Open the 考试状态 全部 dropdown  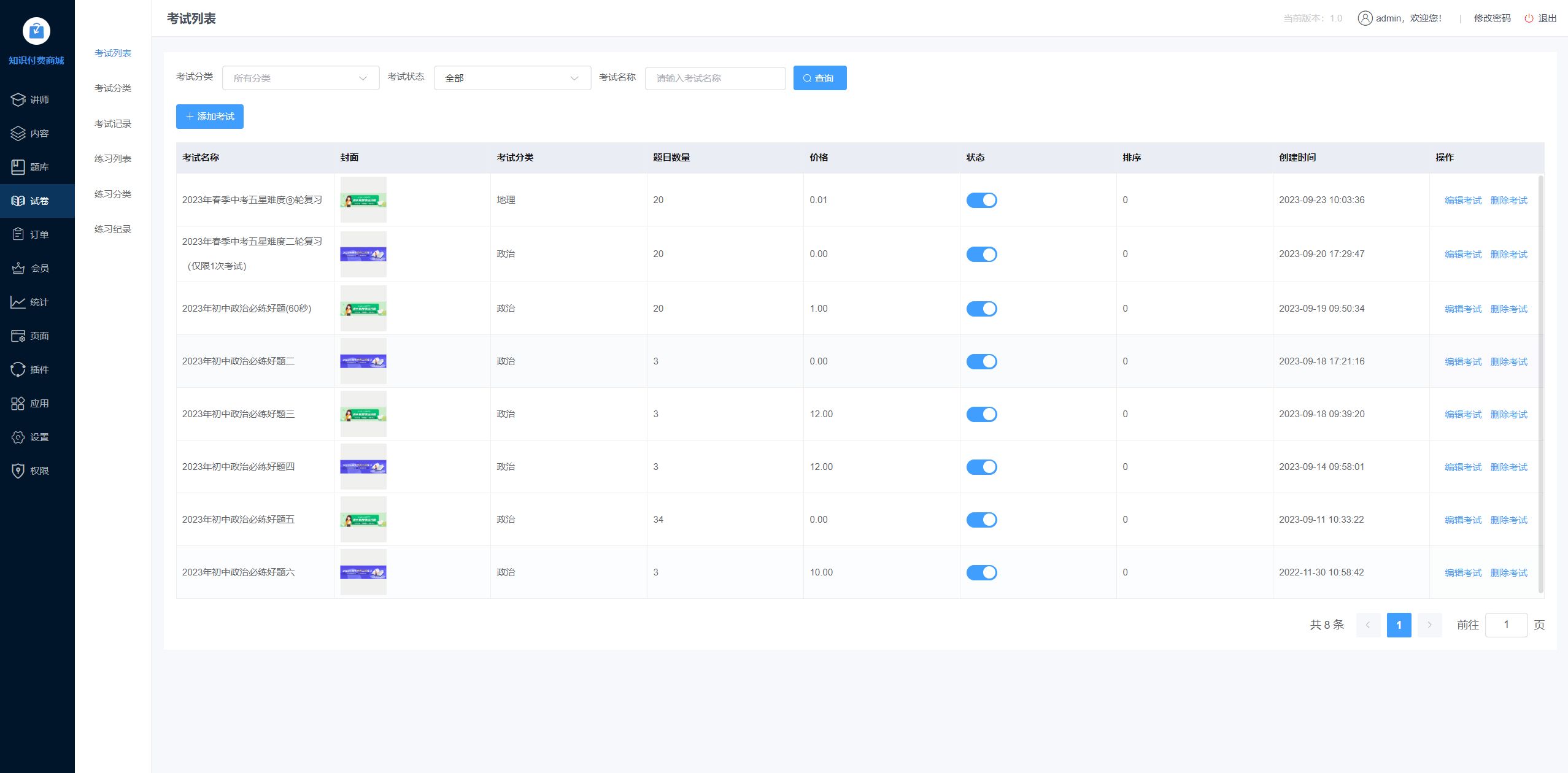[512, 78]
